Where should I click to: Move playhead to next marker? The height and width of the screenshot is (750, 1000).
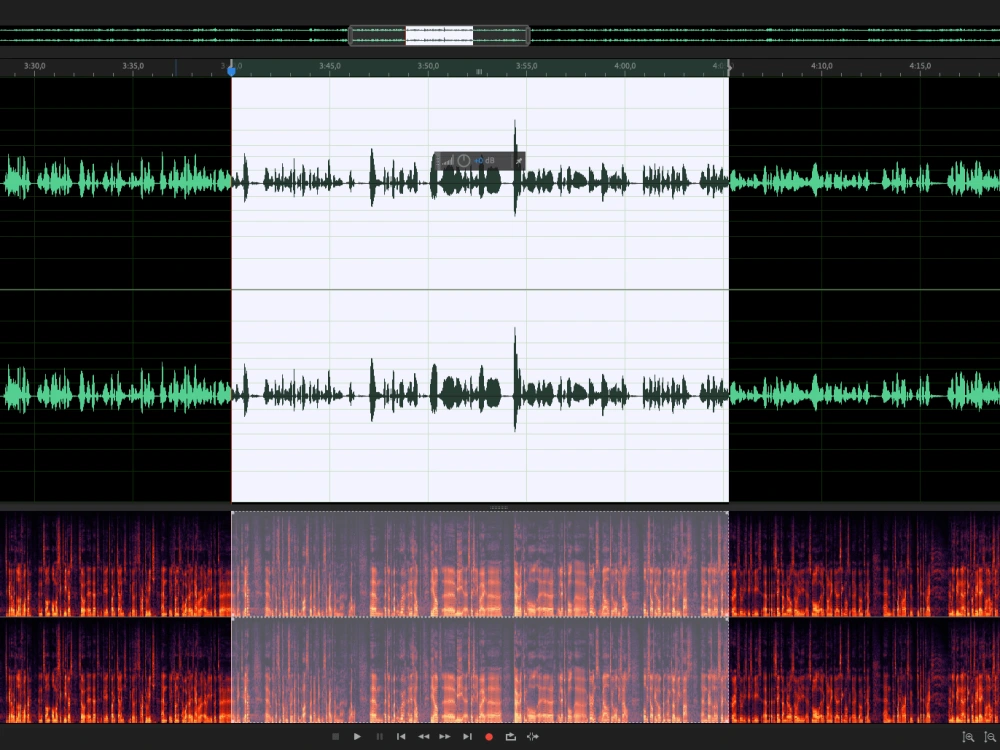pos(467,737)
